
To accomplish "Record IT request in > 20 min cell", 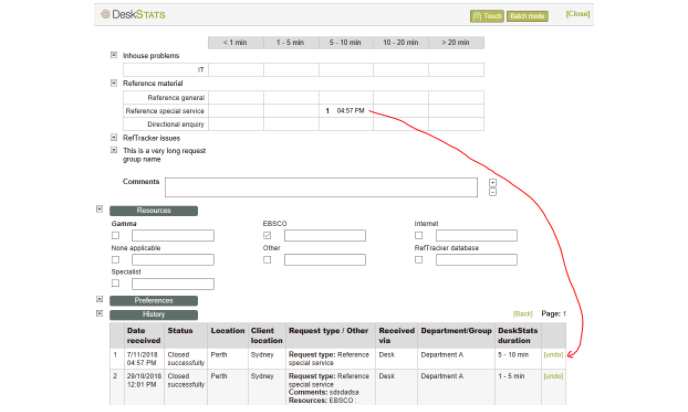I will click(456, 70).
